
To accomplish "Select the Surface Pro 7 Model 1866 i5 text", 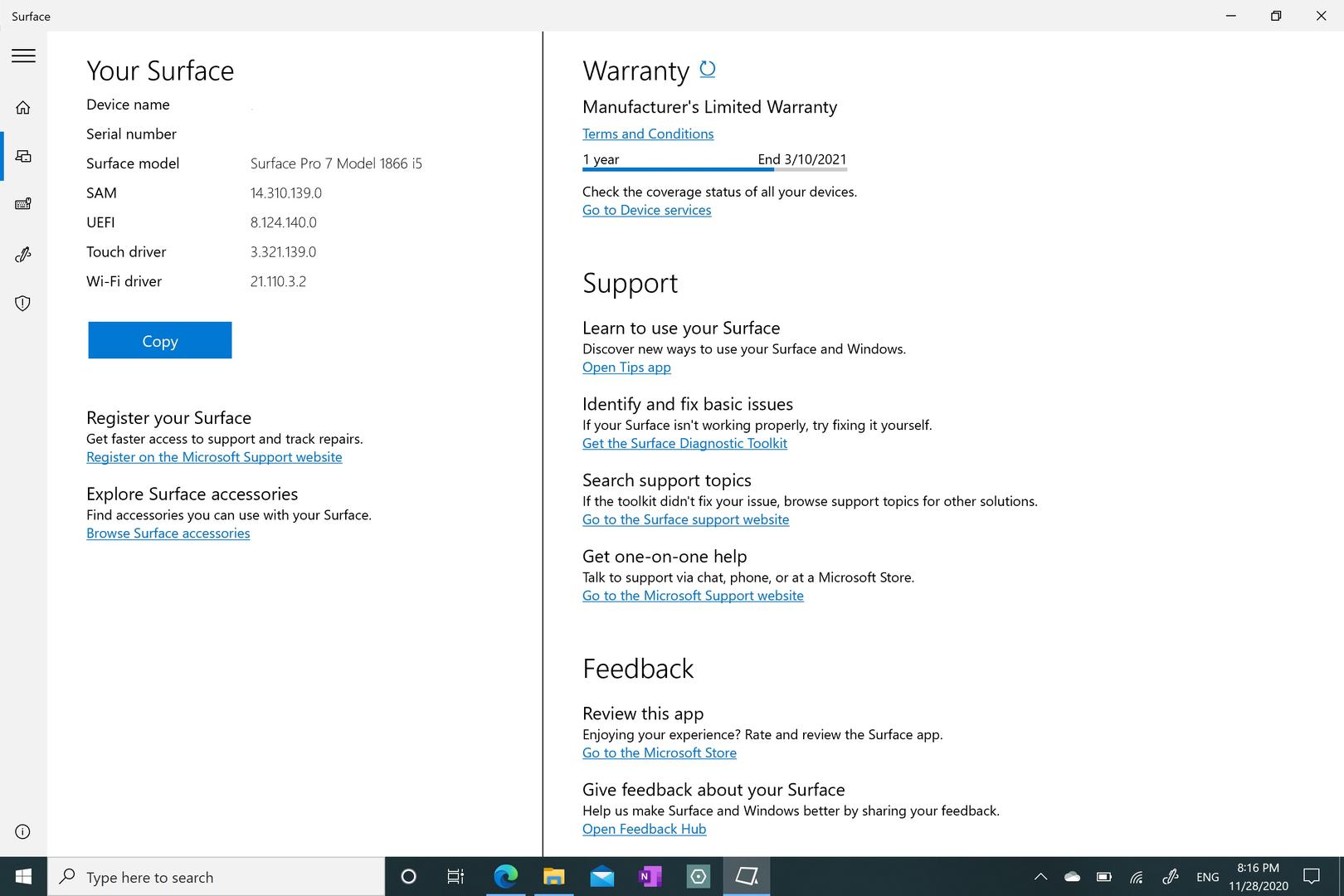I will pyautogui.click(x=336, y=163).
